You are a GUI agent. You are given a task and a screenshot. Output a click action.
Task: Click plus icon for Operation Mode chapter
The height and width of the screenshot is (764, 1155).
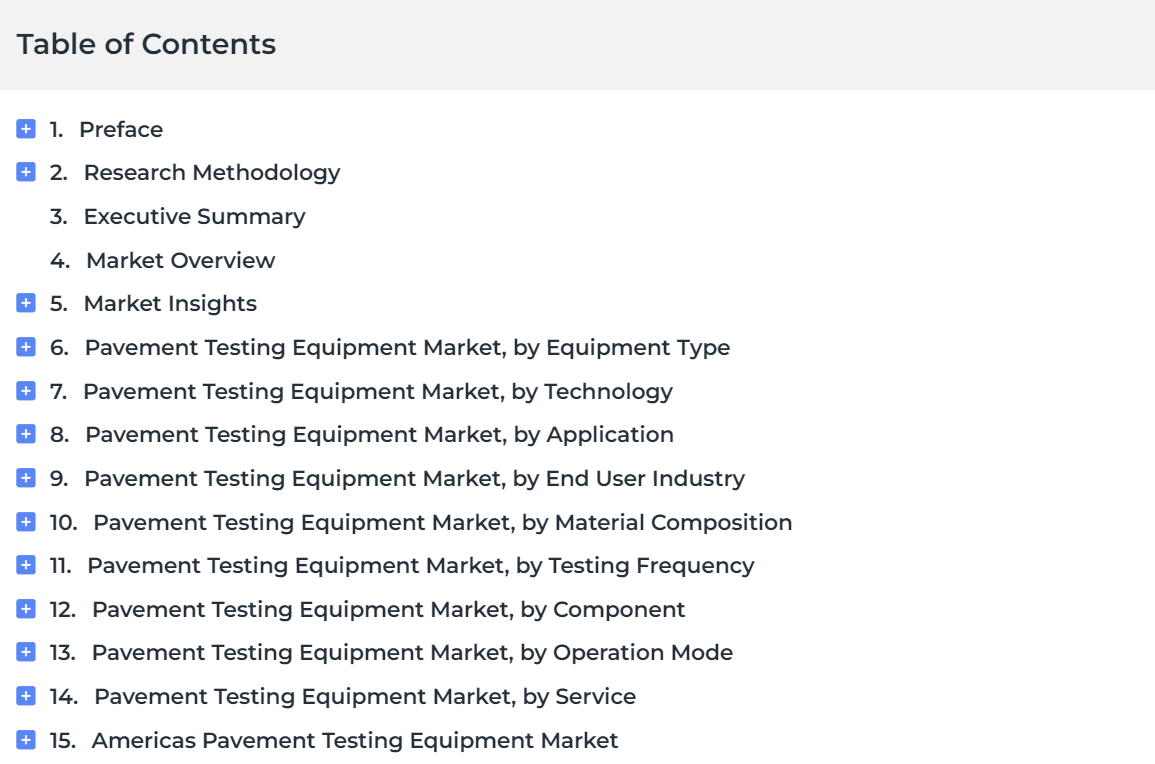tap(26, 652)
